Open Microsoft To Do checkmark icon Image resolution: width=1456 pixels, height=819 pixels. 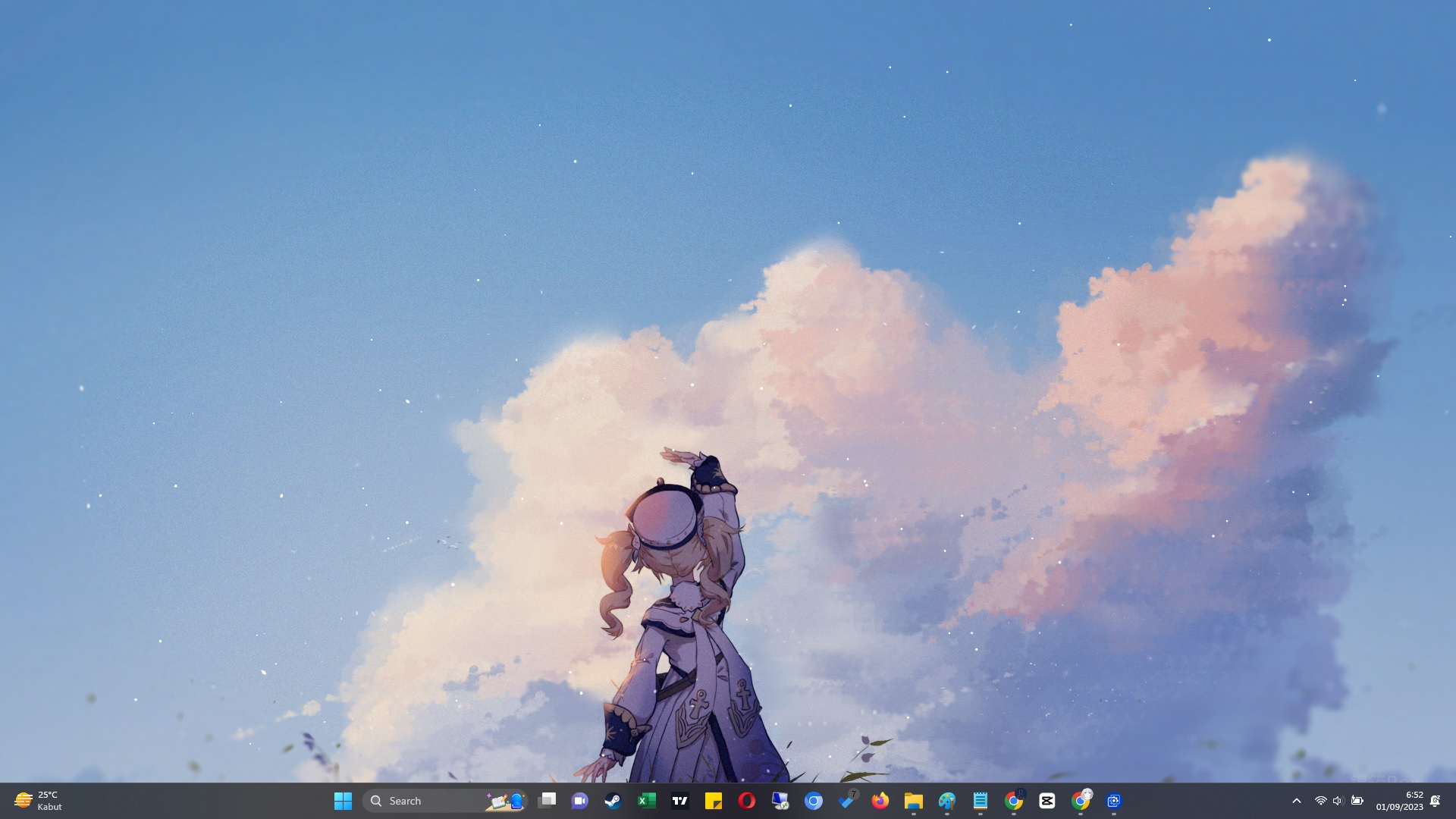(846, 801)
